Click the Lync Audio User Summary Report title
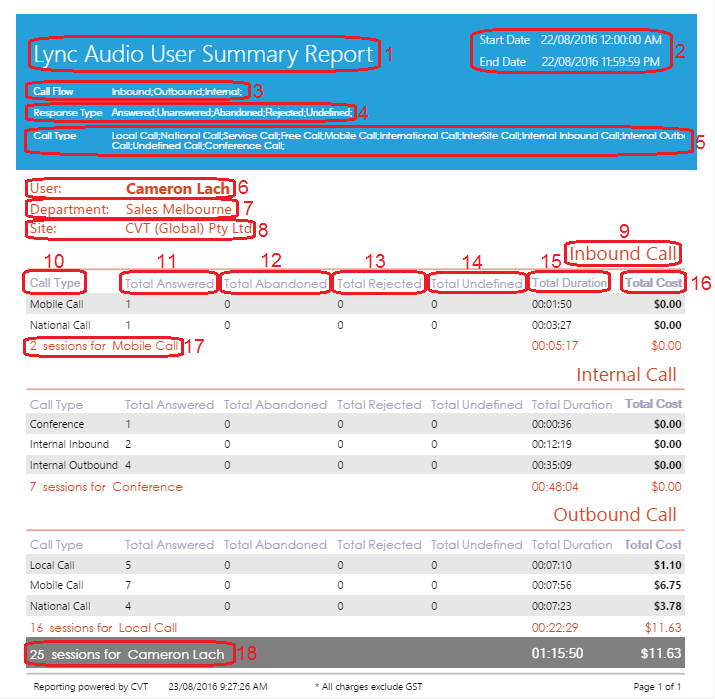The width and height of the screenshot is (715, 699). click(203, 54)
